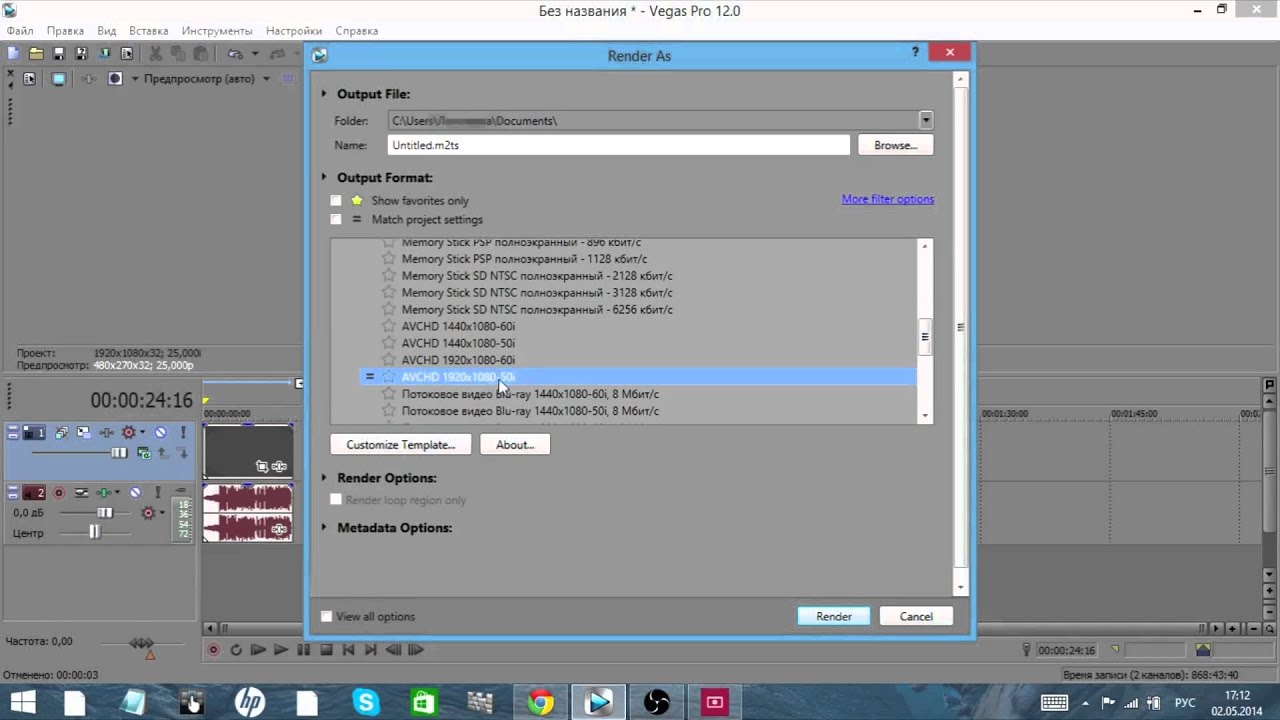Collapse the Metadata Options section

pos(323,527)
